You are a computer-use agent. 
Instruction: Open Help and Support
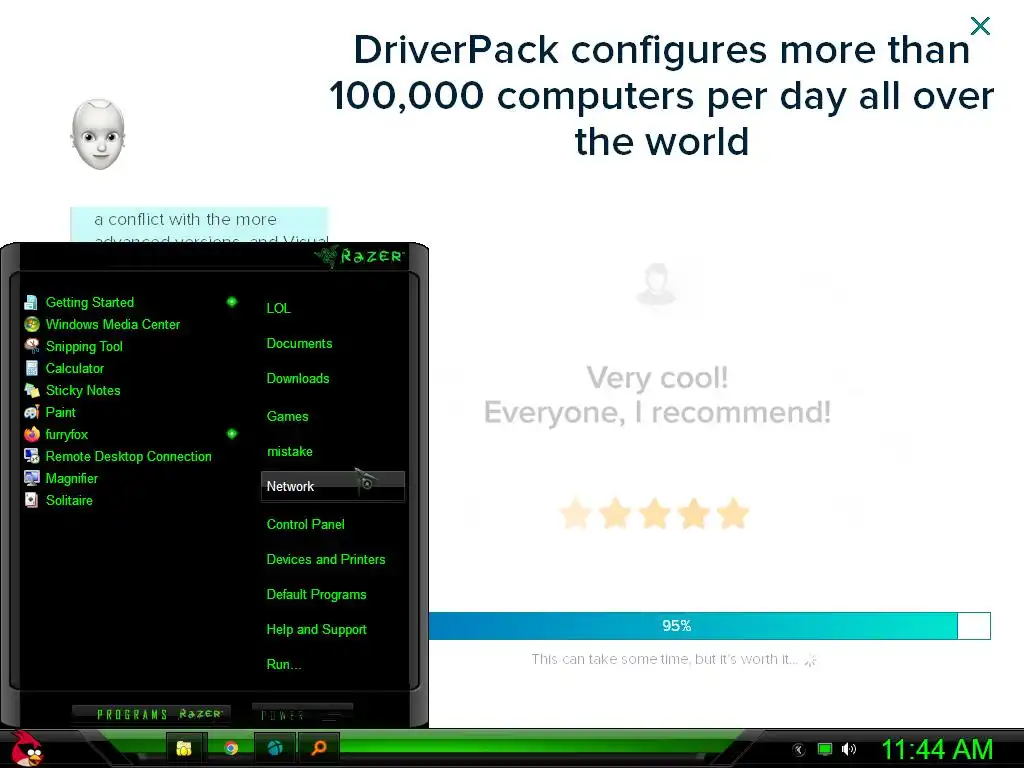(x=316, y=630)
